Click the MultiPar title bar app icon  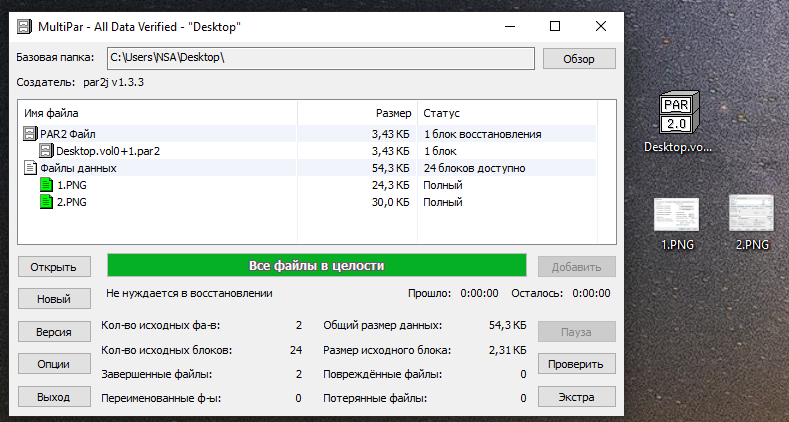coord(24,26)
